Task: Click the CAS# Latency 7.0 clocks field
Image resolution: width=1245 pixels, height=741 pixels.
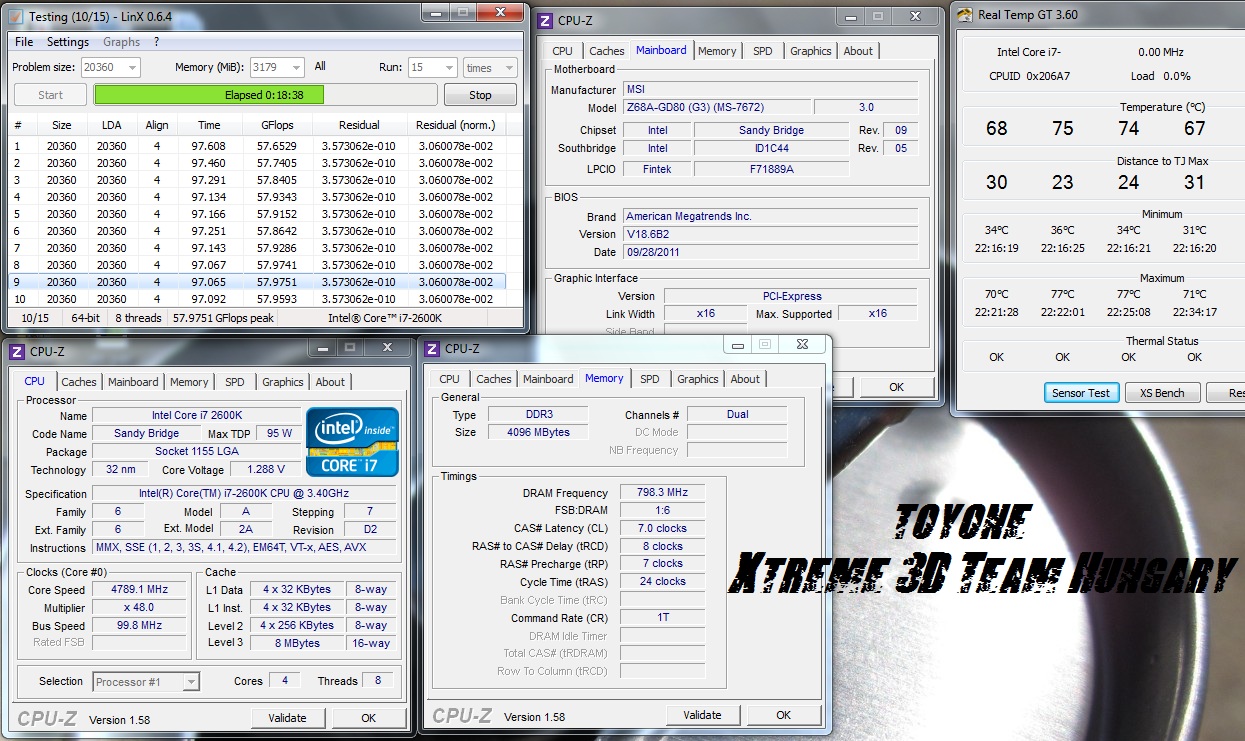Action: point(662,528)
